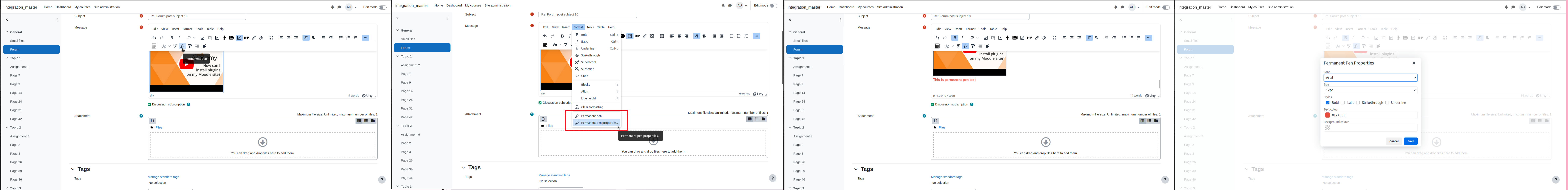Click Background colour swatch in dialog
Viewport: 1568px width, 190px height.
[1328, 128]
